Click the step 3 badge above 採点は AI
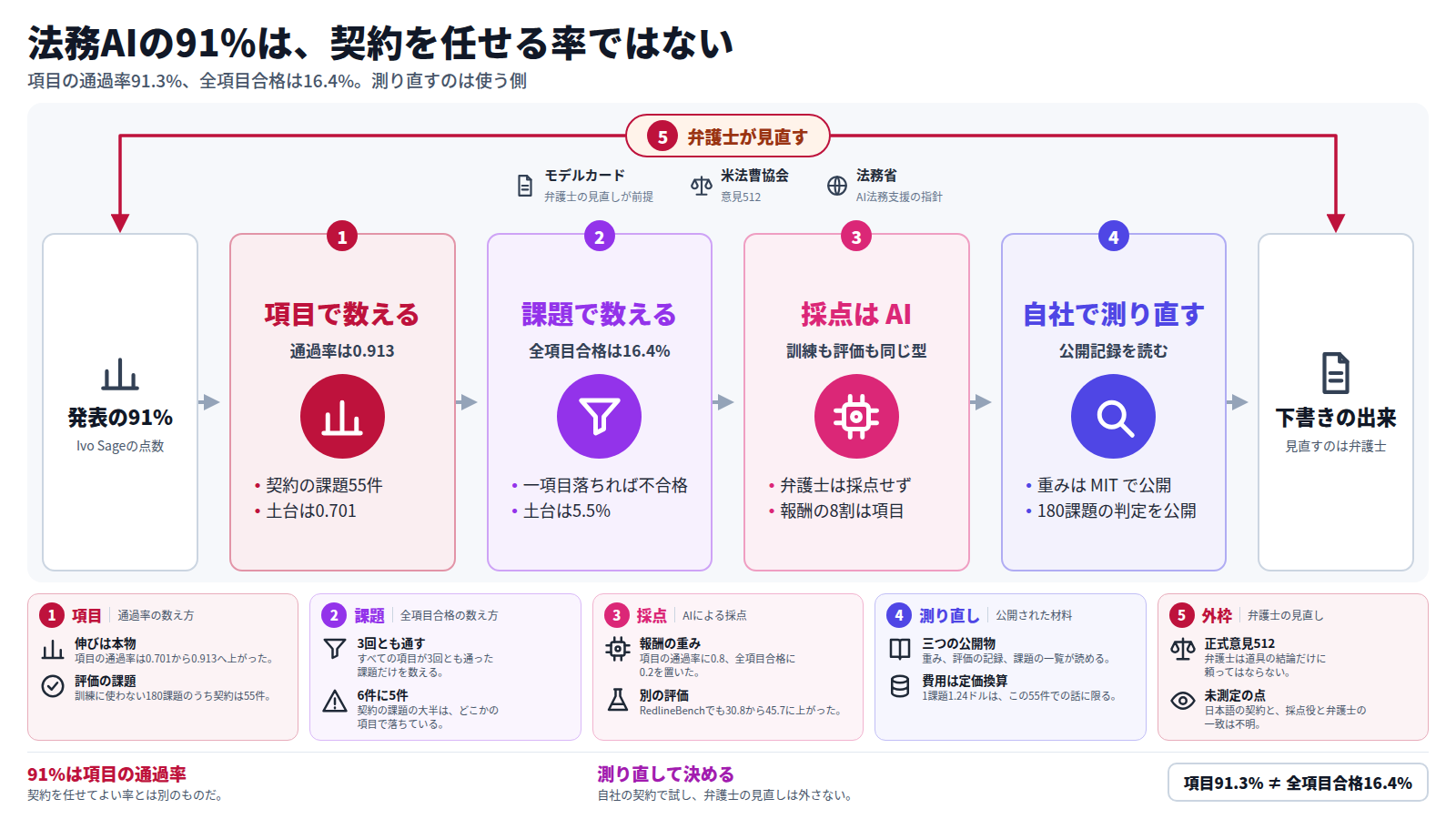Screen dimensions: 1456x819 click(856, 238)
